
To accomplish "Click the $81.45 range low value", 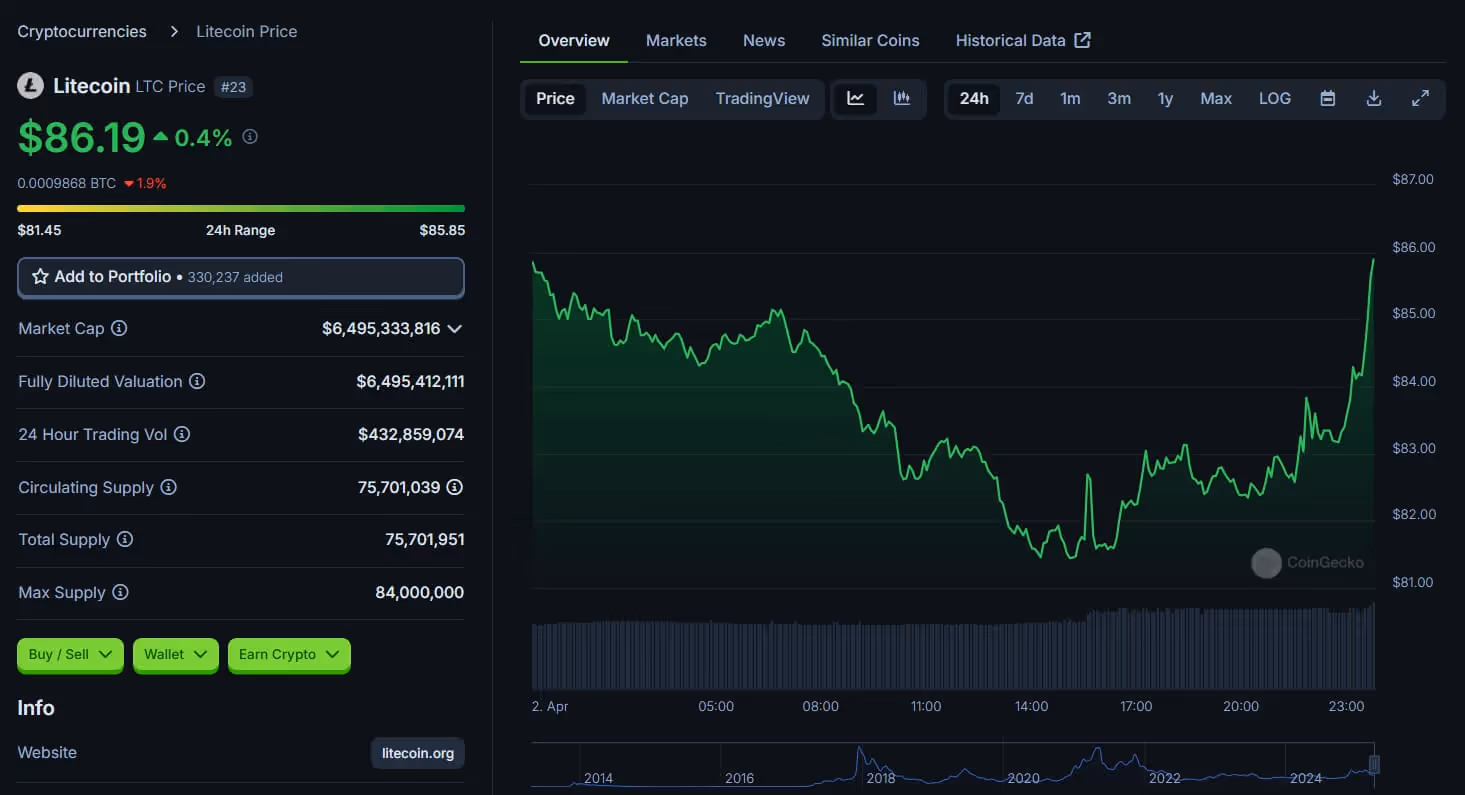I will point(39,230).
